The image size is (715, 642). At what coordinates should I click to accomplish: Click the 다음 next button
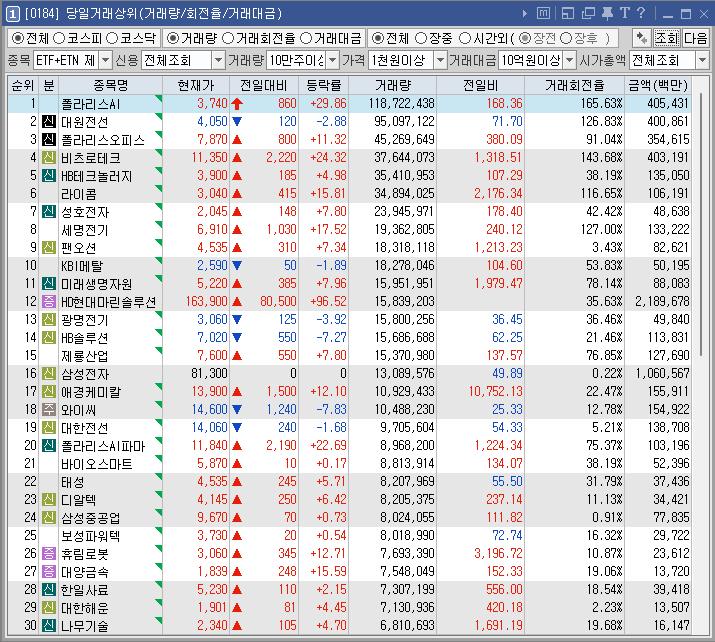[x=695, y=38]
